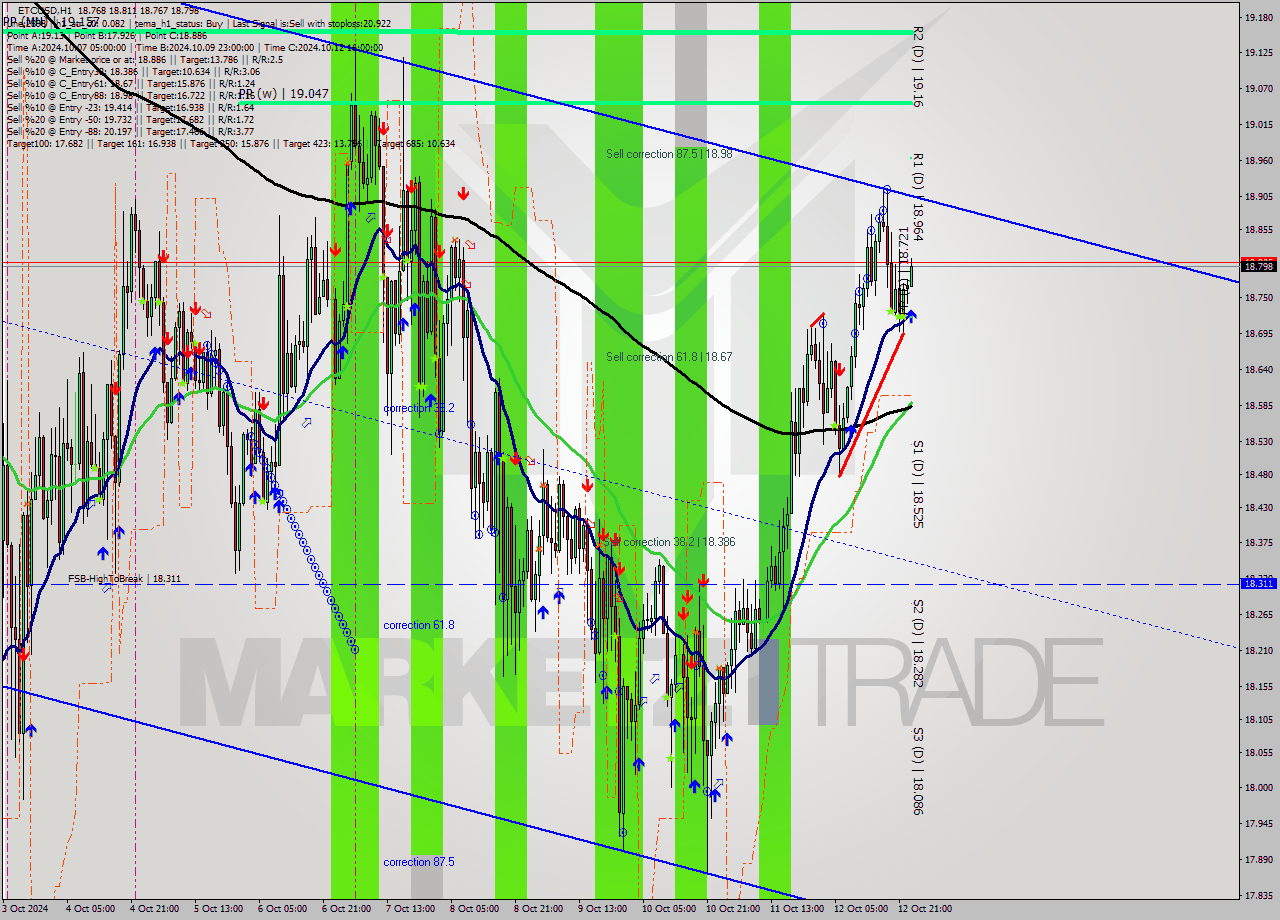The width and height of the screenshot is (1280, 920).
Task: Click the 19.070 price axis value
Action: tap(1258, 89)
